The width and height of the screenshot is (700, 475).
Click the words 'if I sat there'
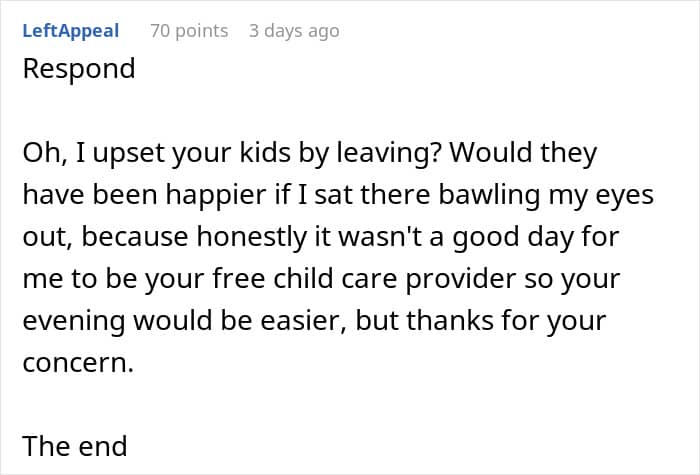pyautogui.click(x=352, y=195)
